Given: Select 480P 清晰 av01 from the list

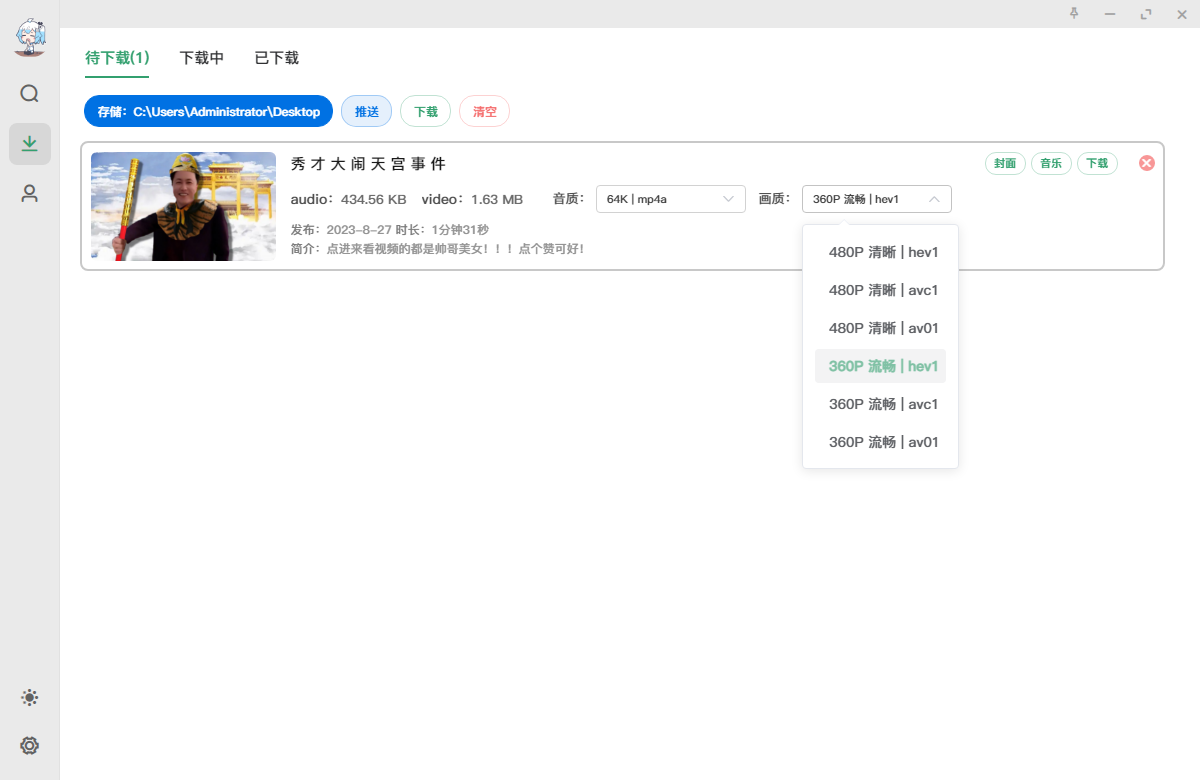Looking at the screenshot, I should (x=883, y=328).
